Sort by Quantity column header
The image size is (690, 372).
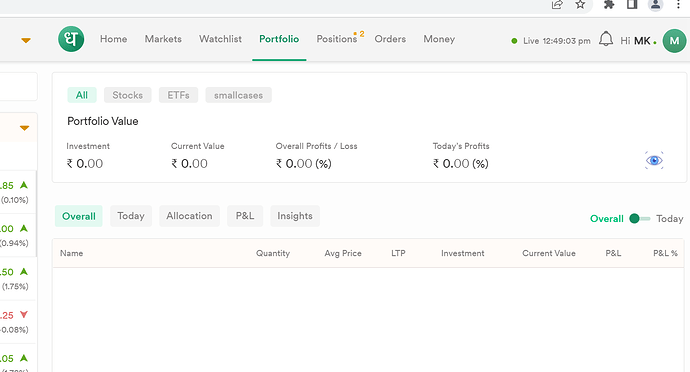tap(273, 253)
